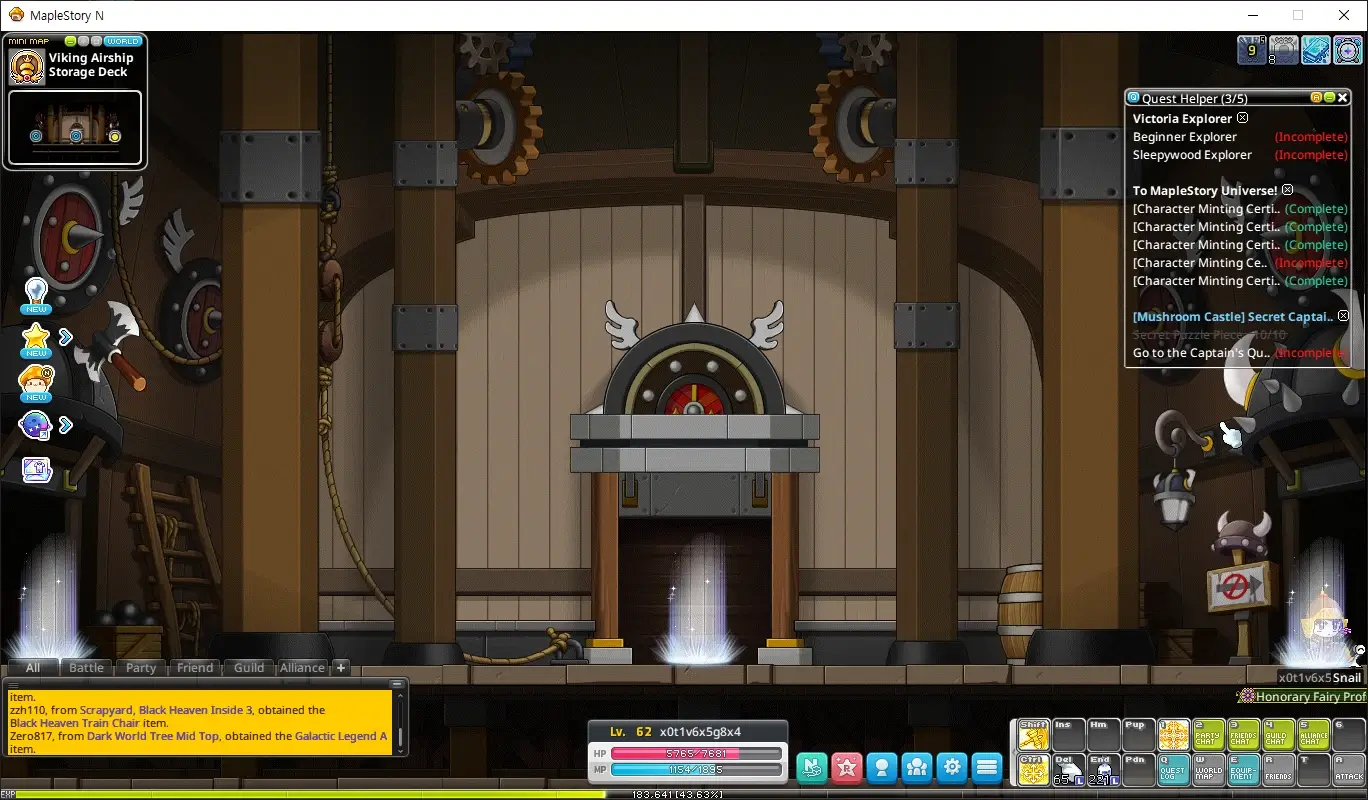Image resolution: width=1368 pixels, height=800 pixels.
Task: Use the Del quickslot potion with 65 left
Action: pyautogui.click(x=1068, y=769)
